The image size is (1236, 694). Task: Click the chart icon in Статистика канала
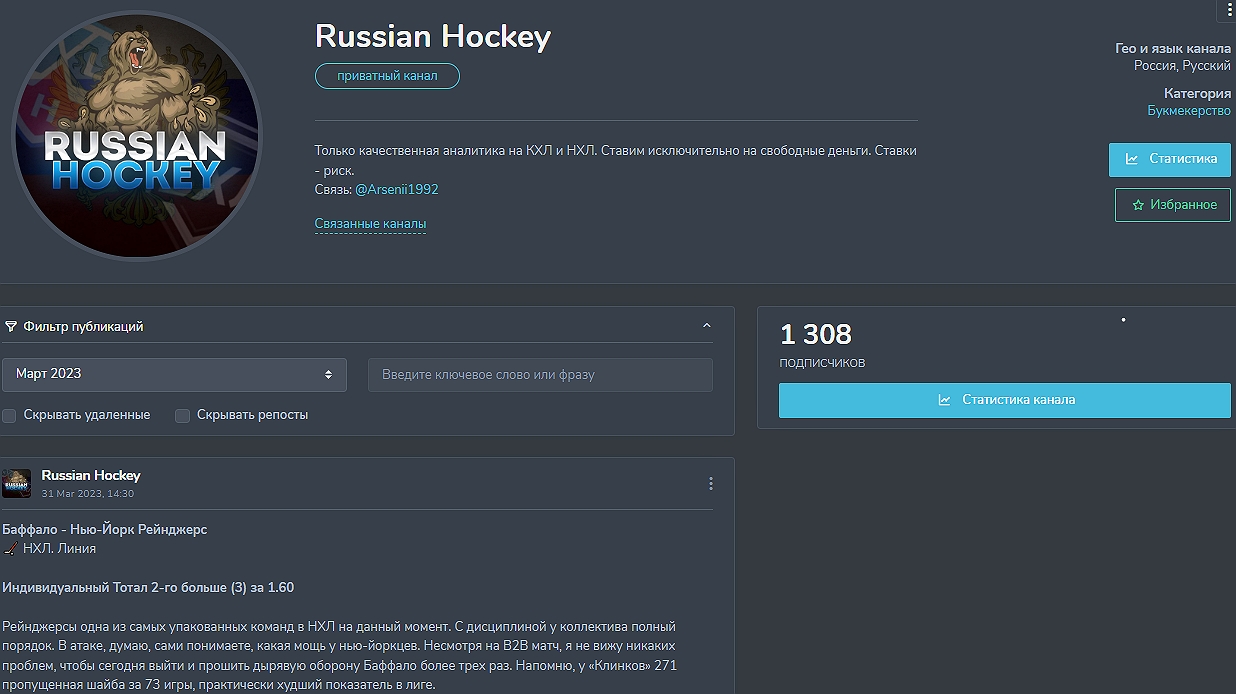pyautogui.click(x=944, y=400)
